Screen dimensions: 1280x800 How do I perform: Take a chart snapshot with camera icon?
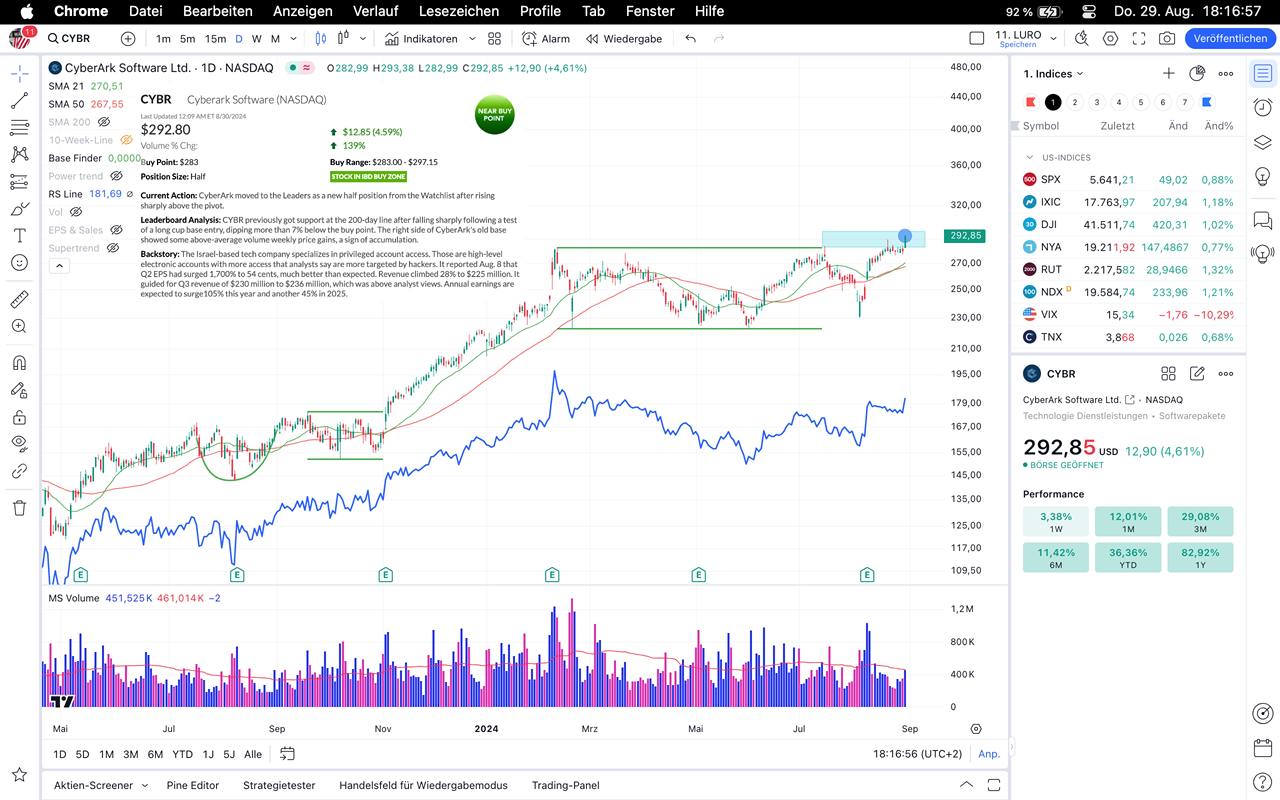(1167, 39)
